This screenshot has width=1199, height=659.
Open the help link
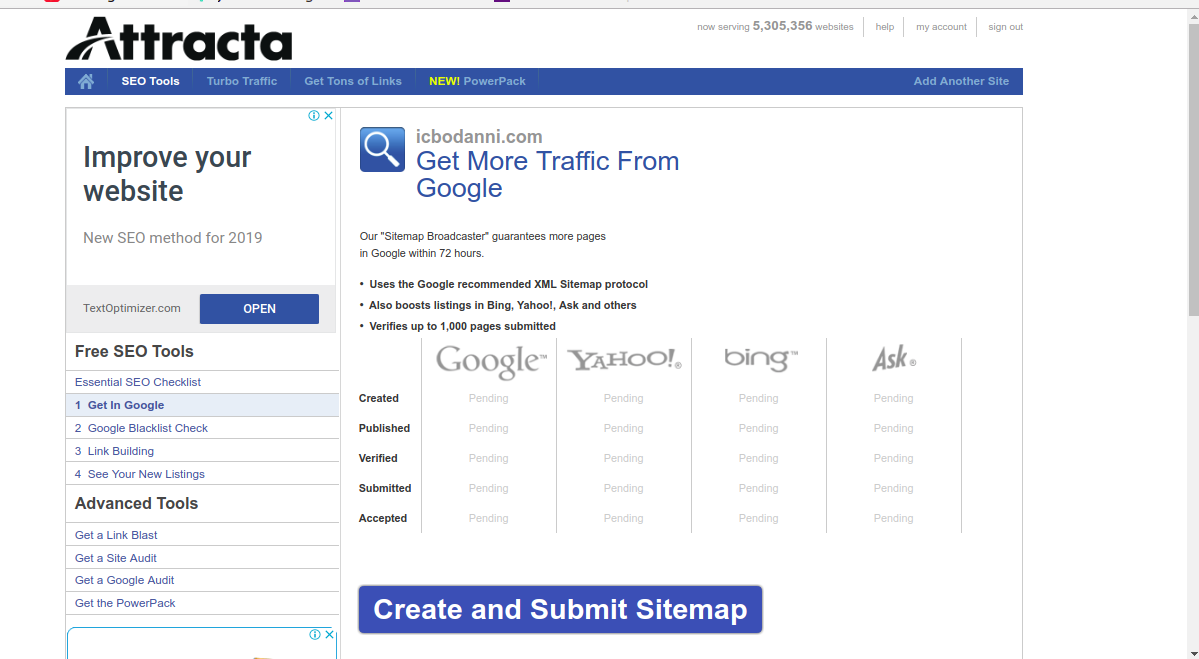885,27
